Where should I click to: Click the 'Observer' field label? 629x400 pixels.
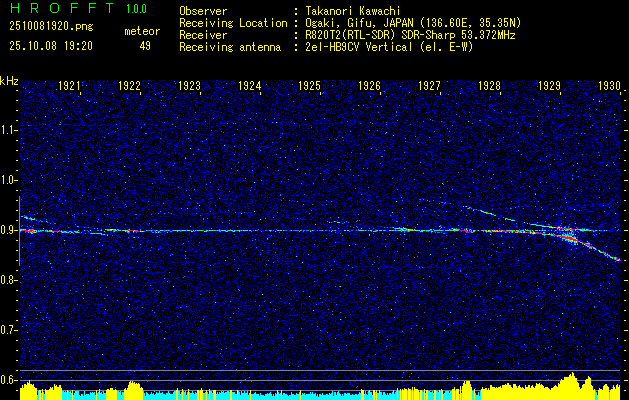tap(203, 11)
